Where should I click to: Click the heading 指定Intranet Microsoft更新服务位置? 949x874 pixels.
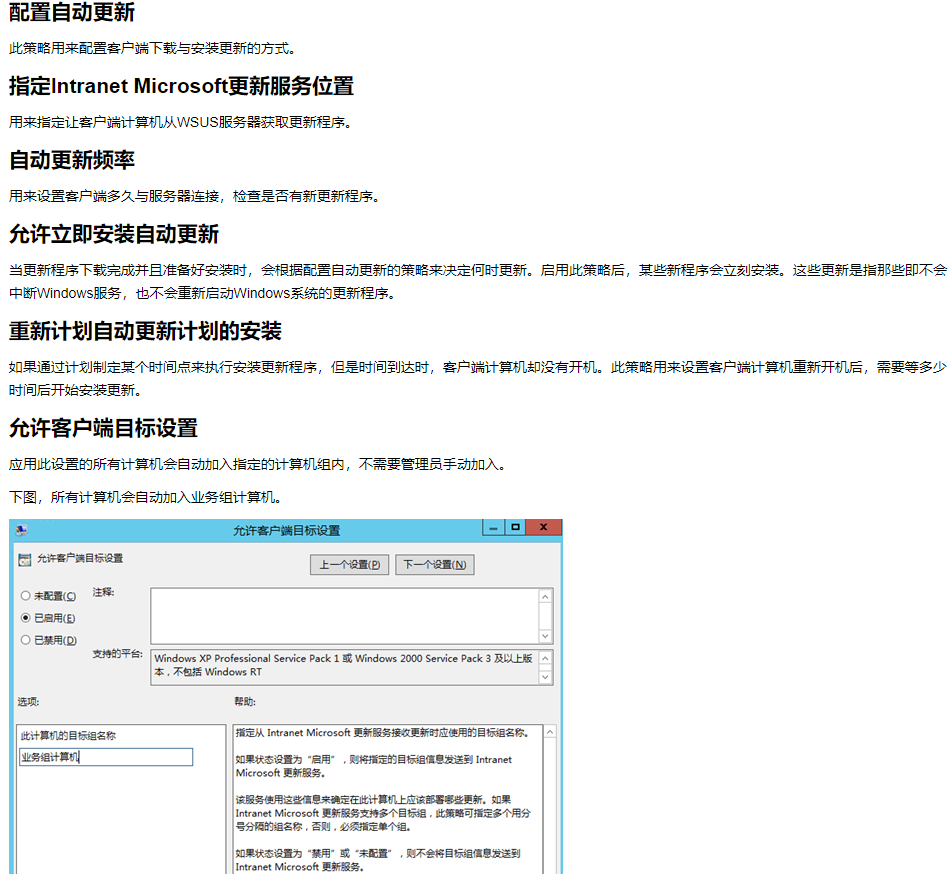(182, 86)
